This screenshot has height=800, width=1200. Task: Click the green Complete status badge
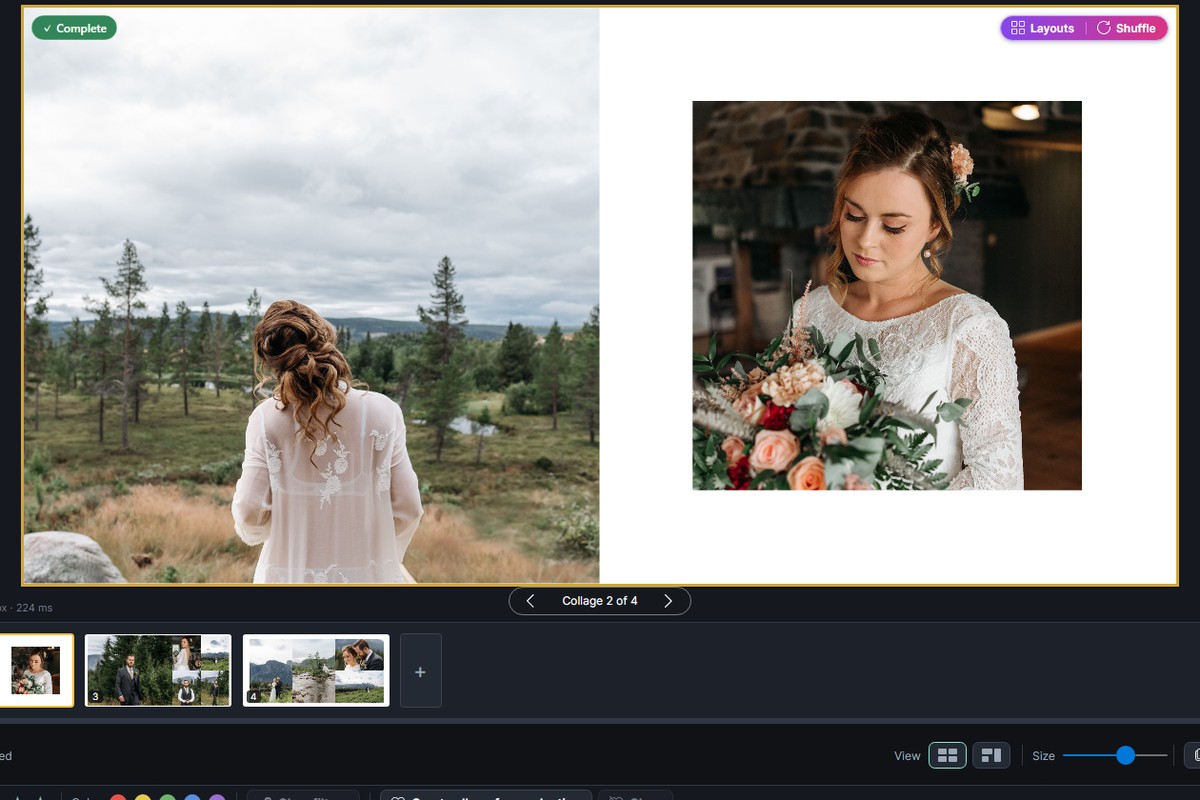tap(74, 28)
